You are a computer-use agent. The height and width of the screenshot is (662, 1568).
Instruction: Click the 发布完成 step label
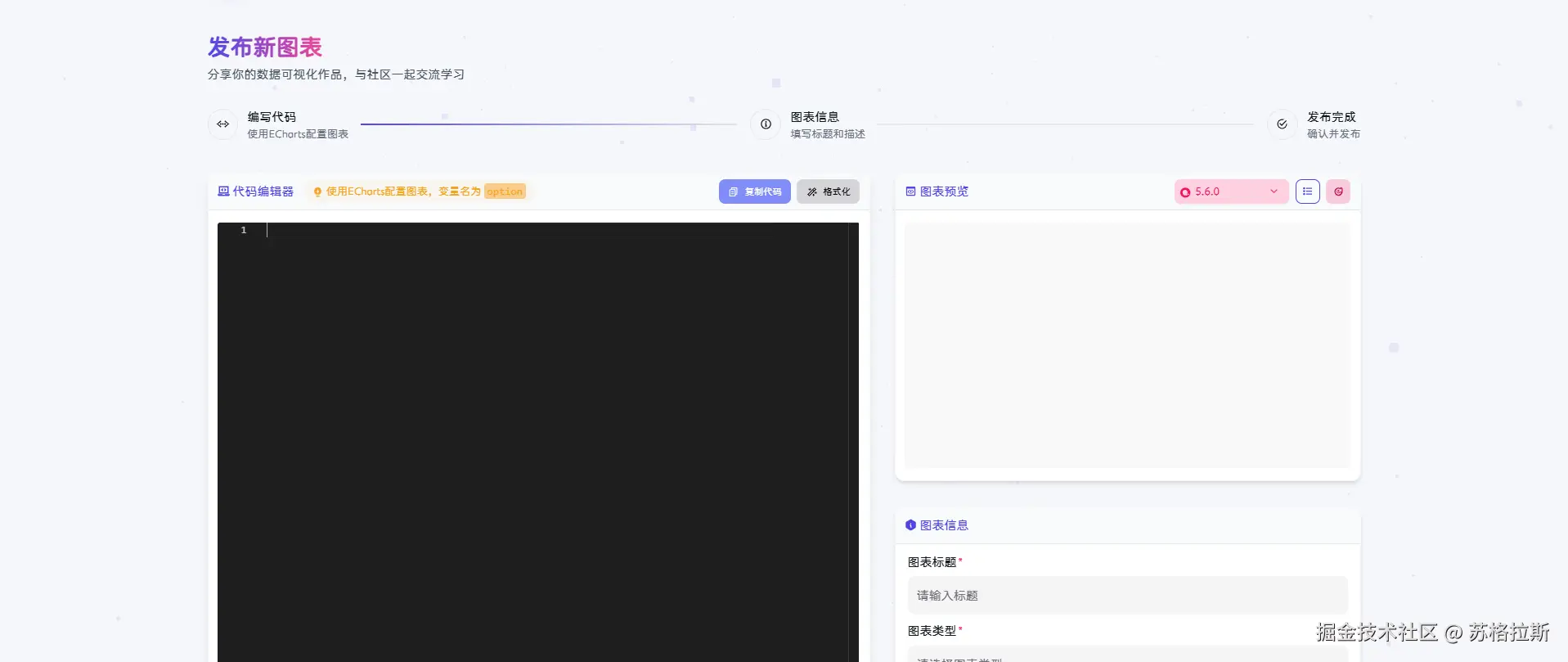(x=1331, y=117)
